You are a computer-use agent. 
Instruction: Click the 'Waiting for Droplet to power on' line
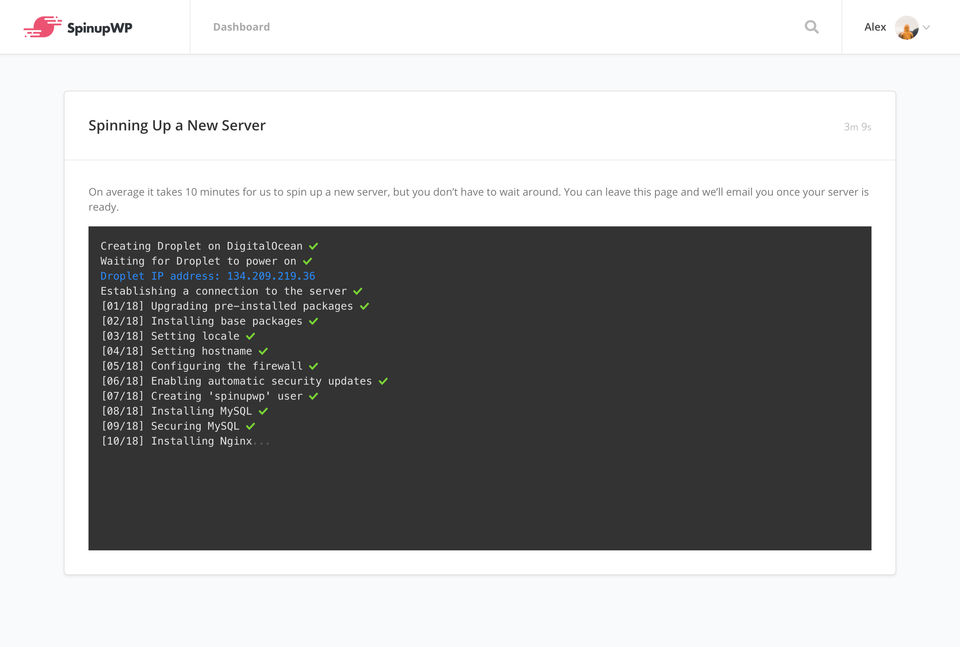(x=206, y=261)
